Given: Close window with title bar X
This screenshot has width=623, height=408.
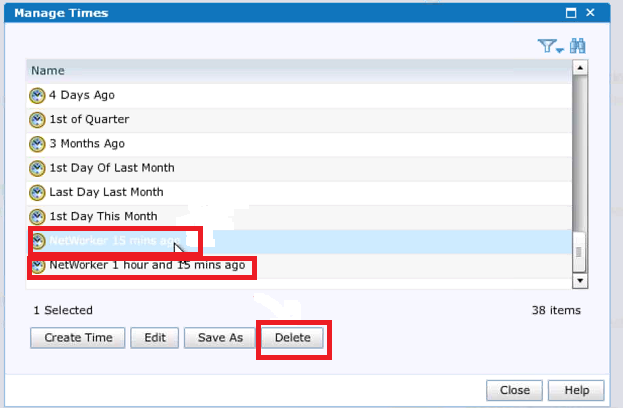Looking at the screenshot, I should pos(590,13).
